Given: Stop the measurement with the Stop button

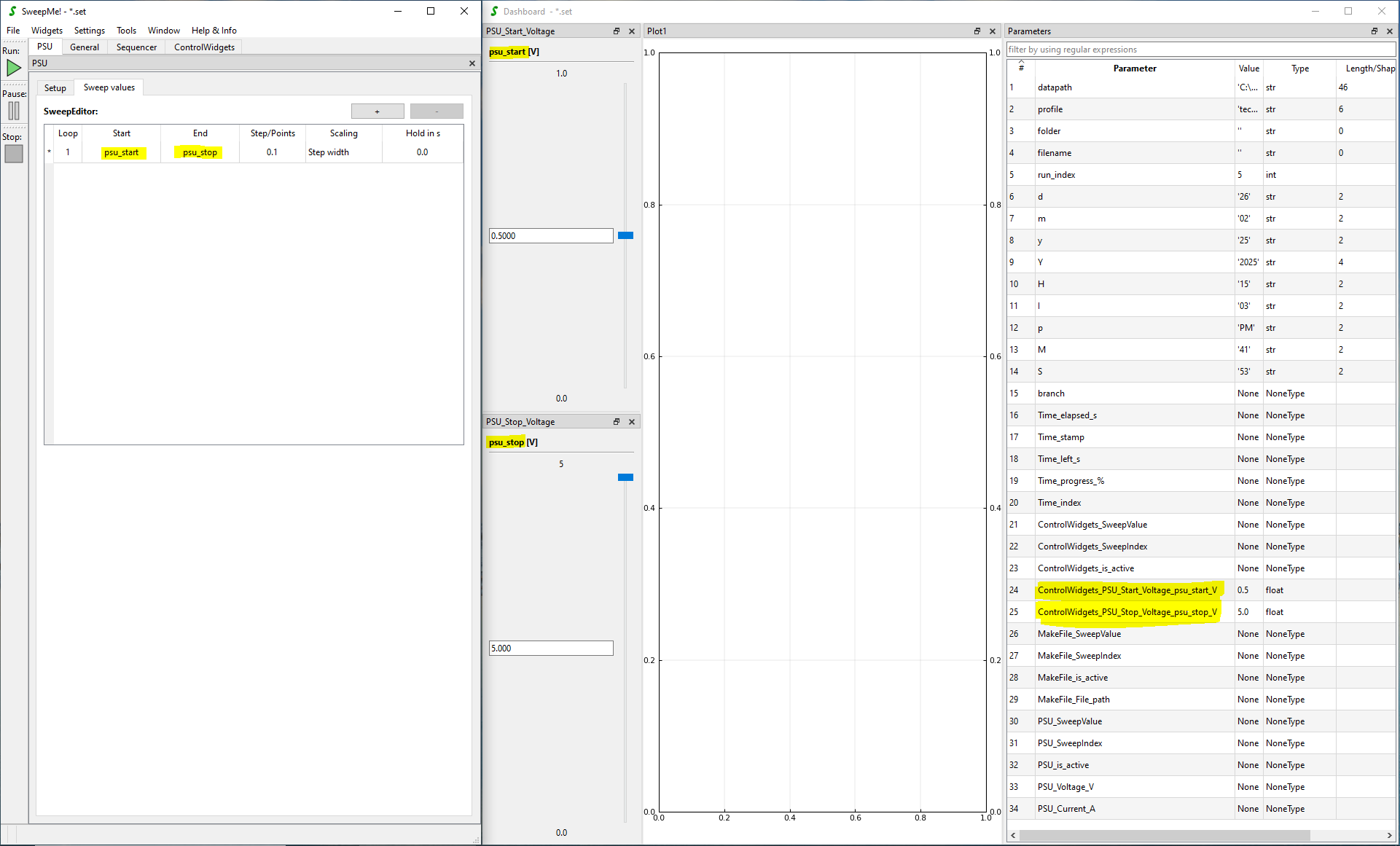Looking at the screenshot, I should 14,154.
